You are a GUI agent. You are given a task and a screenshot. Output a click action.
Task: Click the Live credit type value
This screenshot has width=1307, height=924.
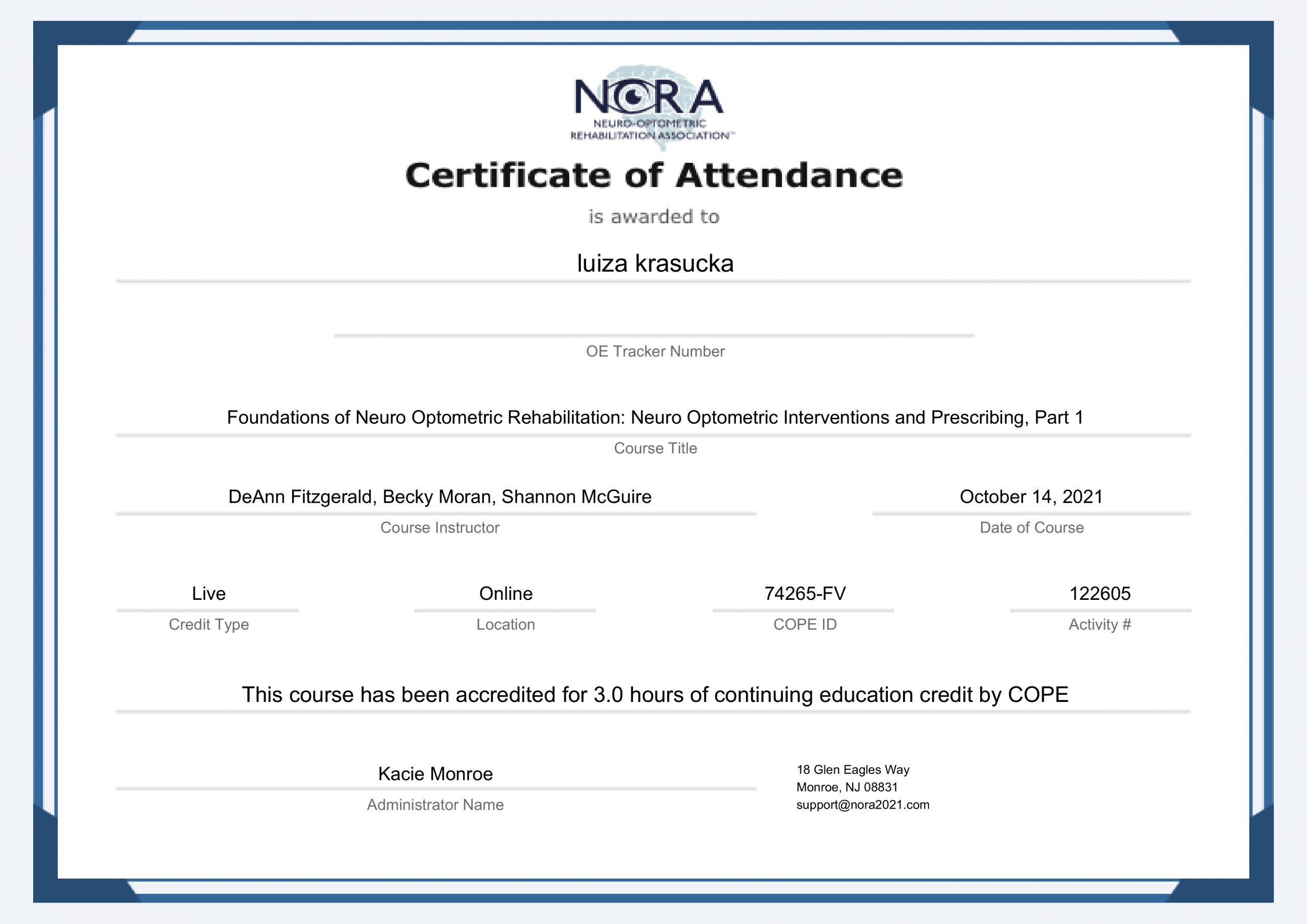pos(208,594)
